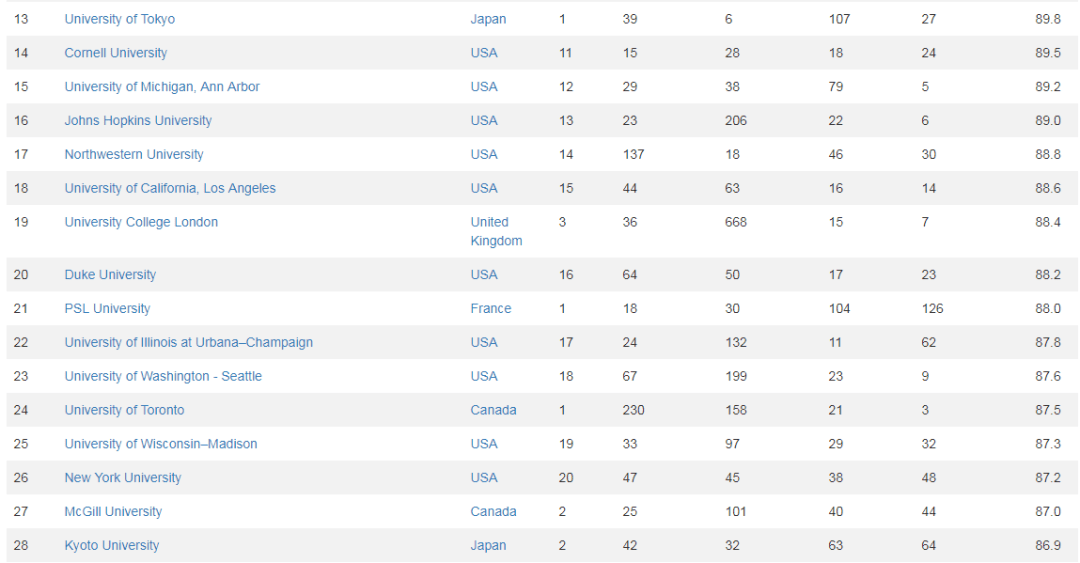Open New York University page

[x=123, y=478]
